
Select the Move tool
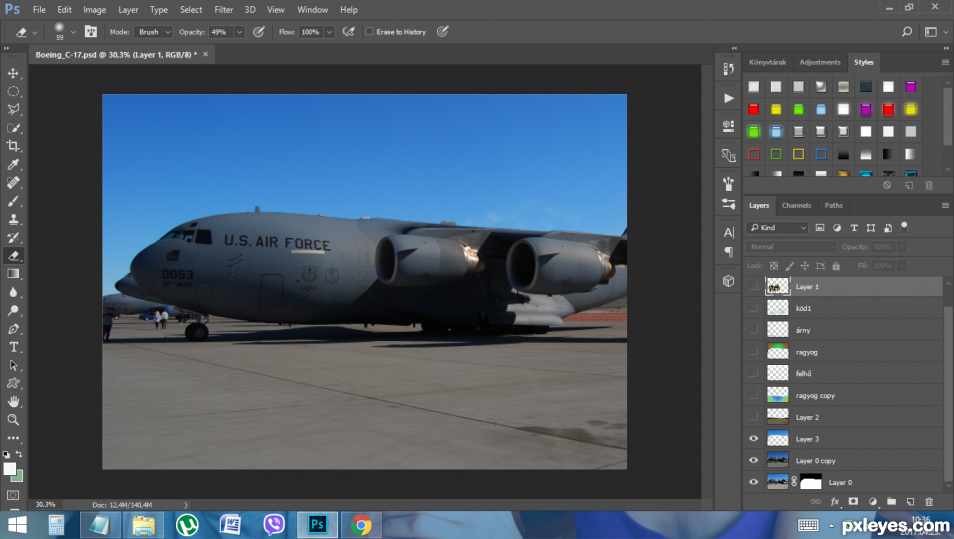pos(13,73)
